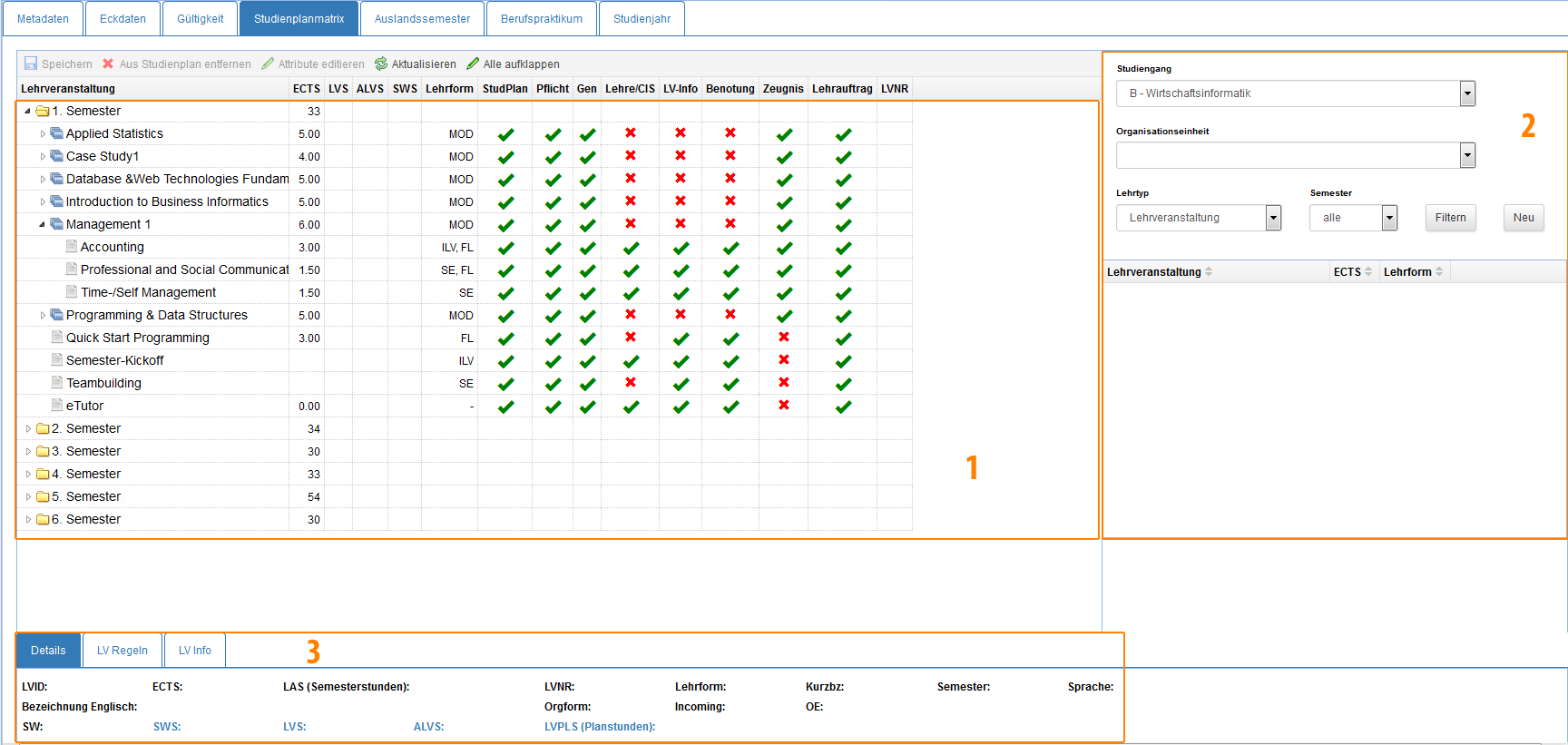Image resolution: width=1568 pixels, height=745 pixels.
Task: Click the Applied Statistics module icon
Action: 57,133
